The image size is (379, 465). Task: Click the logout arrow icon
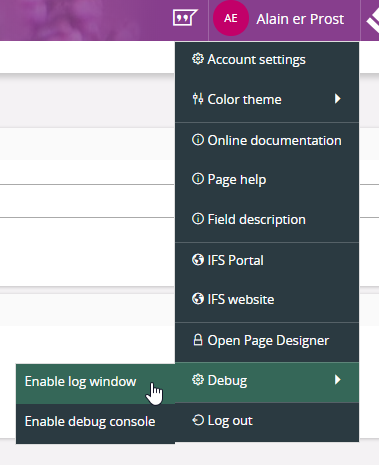(x=198, y=420)
